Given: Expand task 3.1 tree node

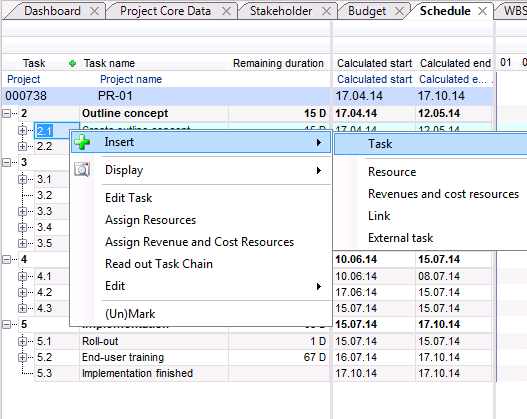Looking at the screenshot, I should coord(22,179).
